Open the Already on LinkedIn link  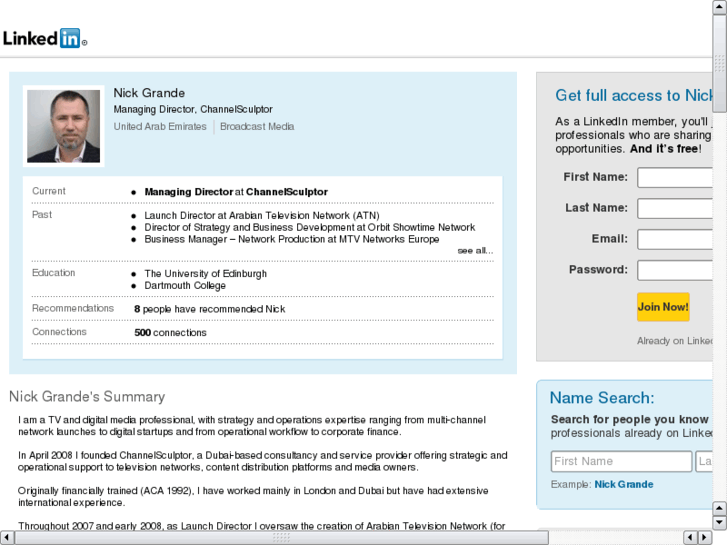coord(675,341)
